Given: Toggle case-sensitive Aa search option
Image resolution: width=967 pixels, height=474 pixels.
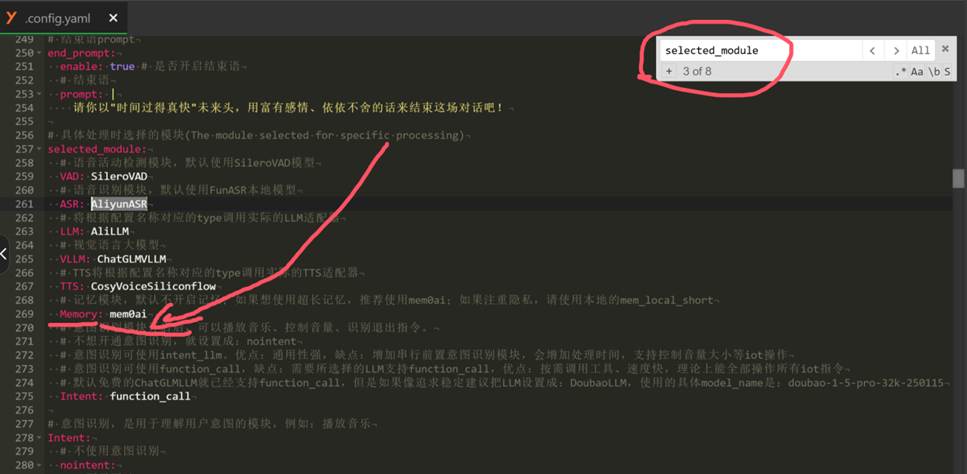Looking at the screenshot, I should [x=917, y=72].
